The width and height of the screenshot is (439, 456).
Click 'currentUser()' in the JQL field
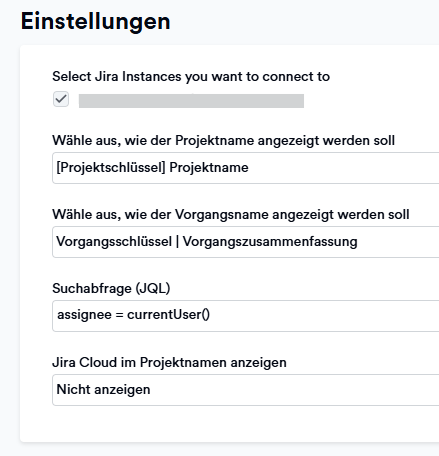168,315
